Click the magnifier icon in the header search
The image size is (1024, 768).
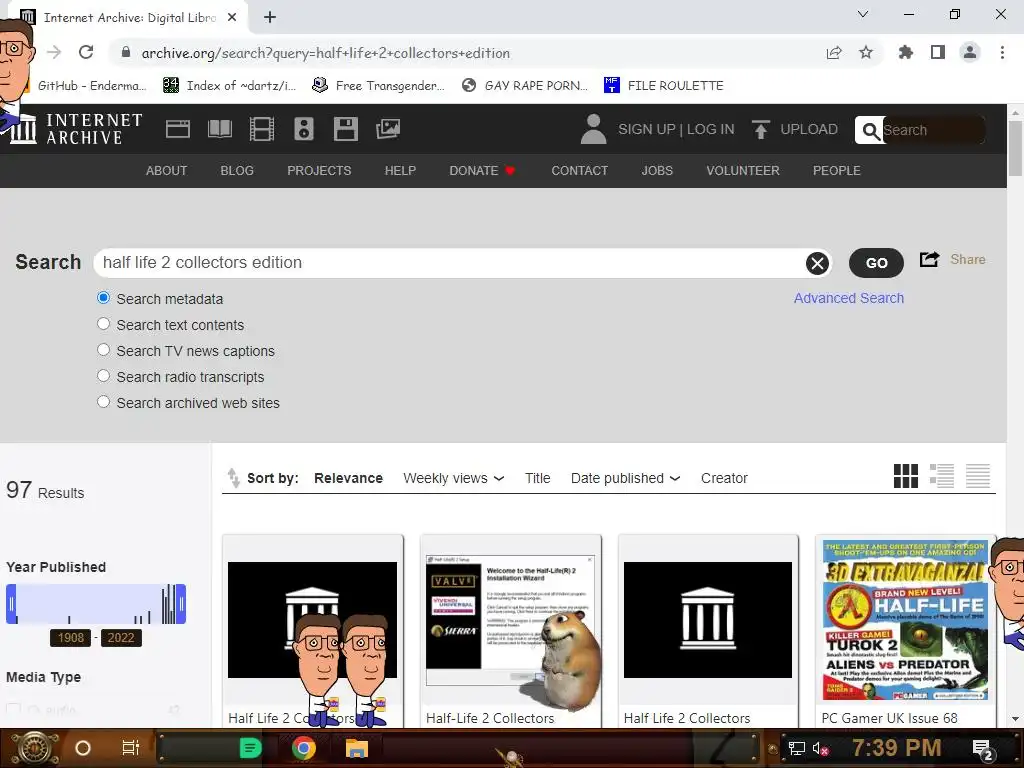[870, 131]
